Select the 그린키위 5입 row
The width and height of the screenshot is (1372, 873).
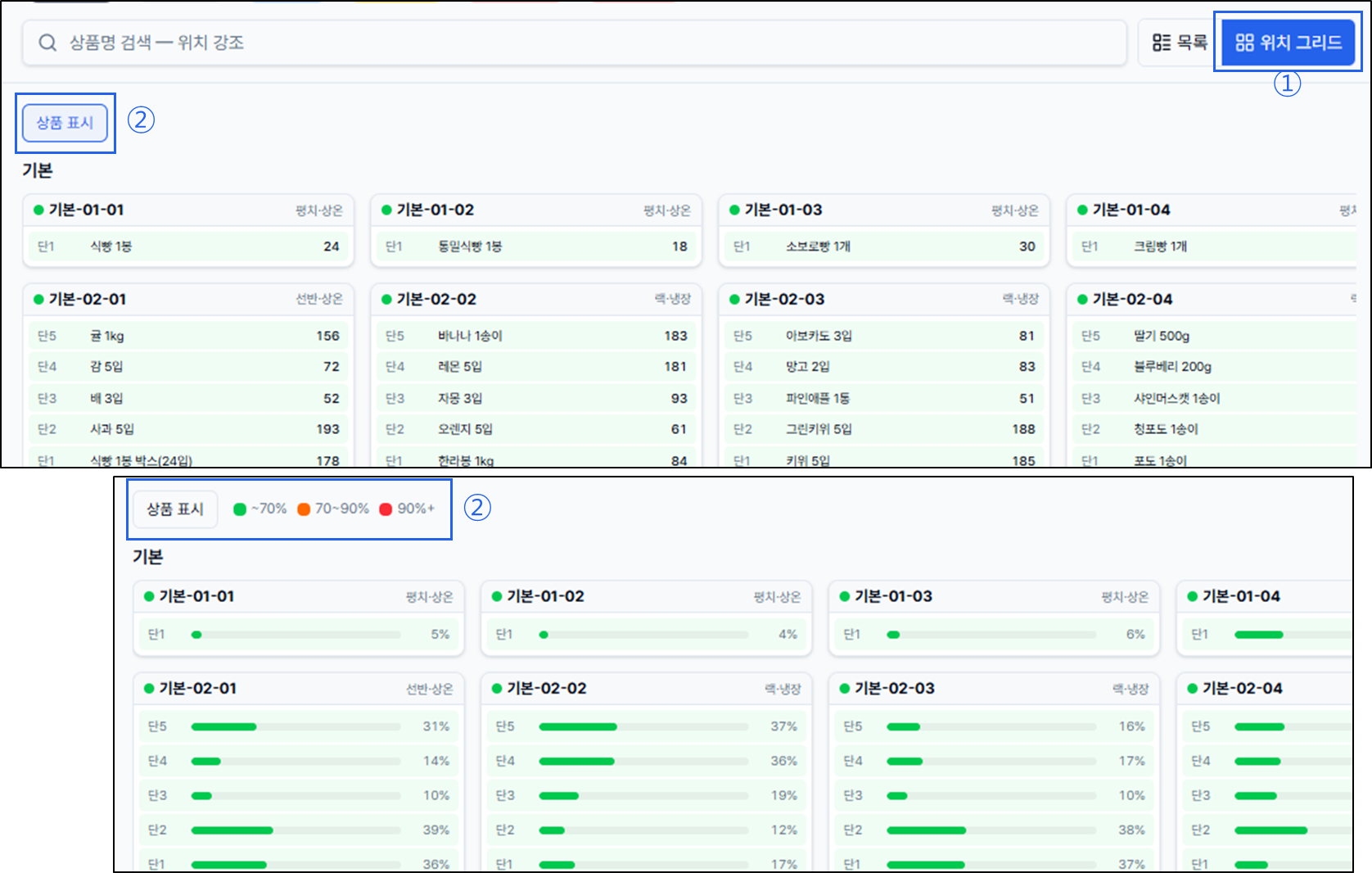coord(884,429)
